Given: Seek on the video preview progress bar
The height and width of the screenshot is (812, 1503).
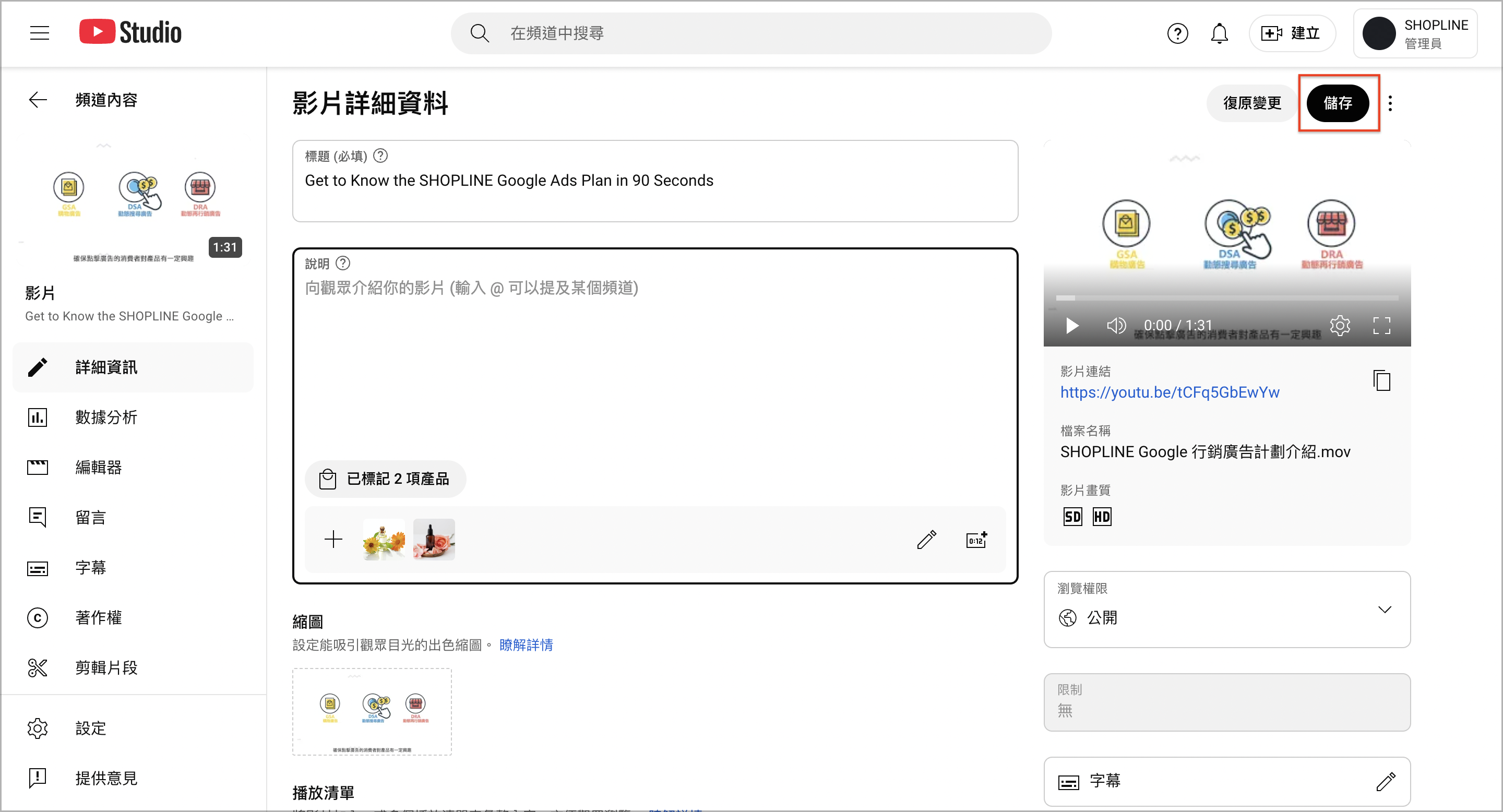Looking at the screenshot, I should (x=1227, y=298).
